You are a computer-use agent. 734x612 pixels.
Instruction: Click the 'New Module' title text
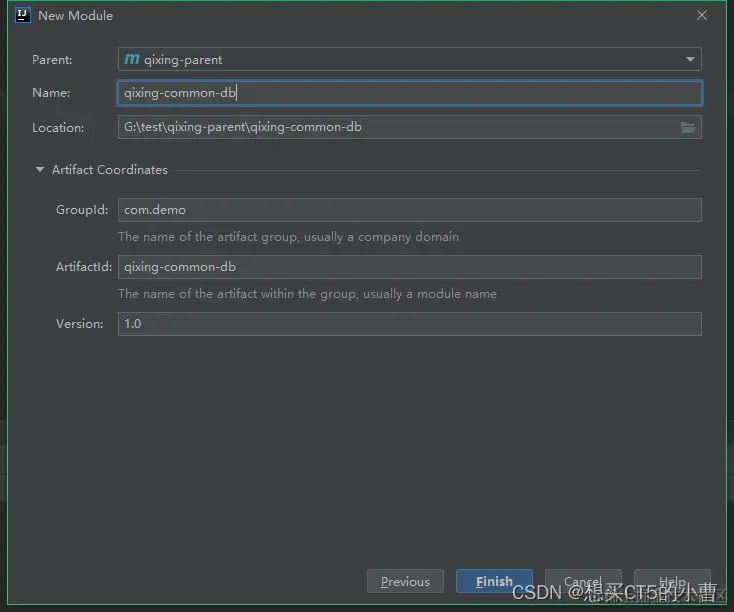[75, 15]
